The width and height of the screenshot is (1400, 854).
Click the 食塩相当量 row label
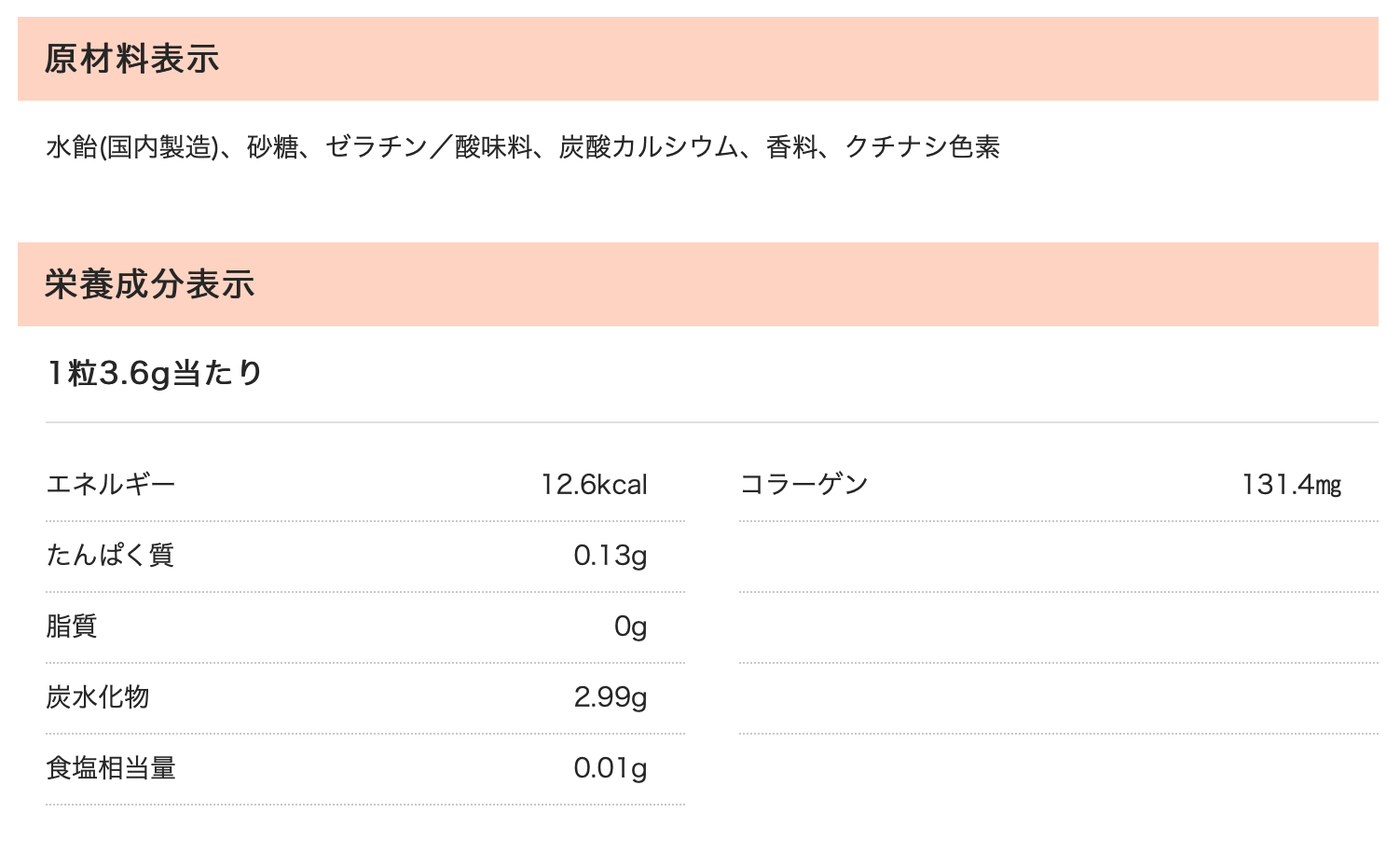click(110, 768)
